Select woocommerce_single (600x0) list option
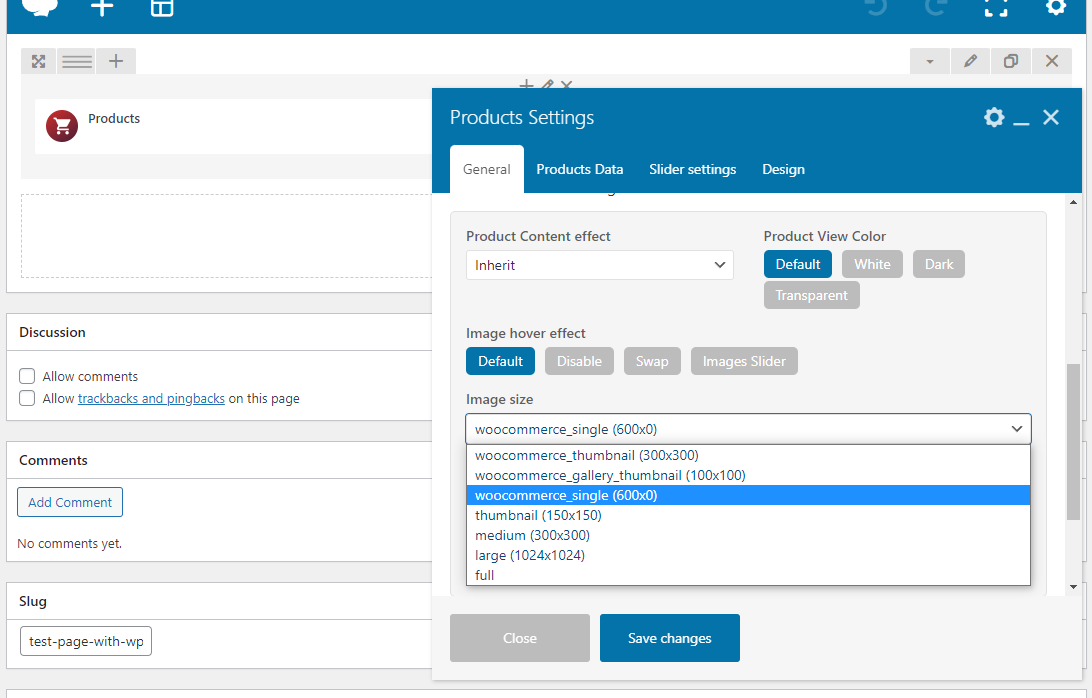 (748, 496)
